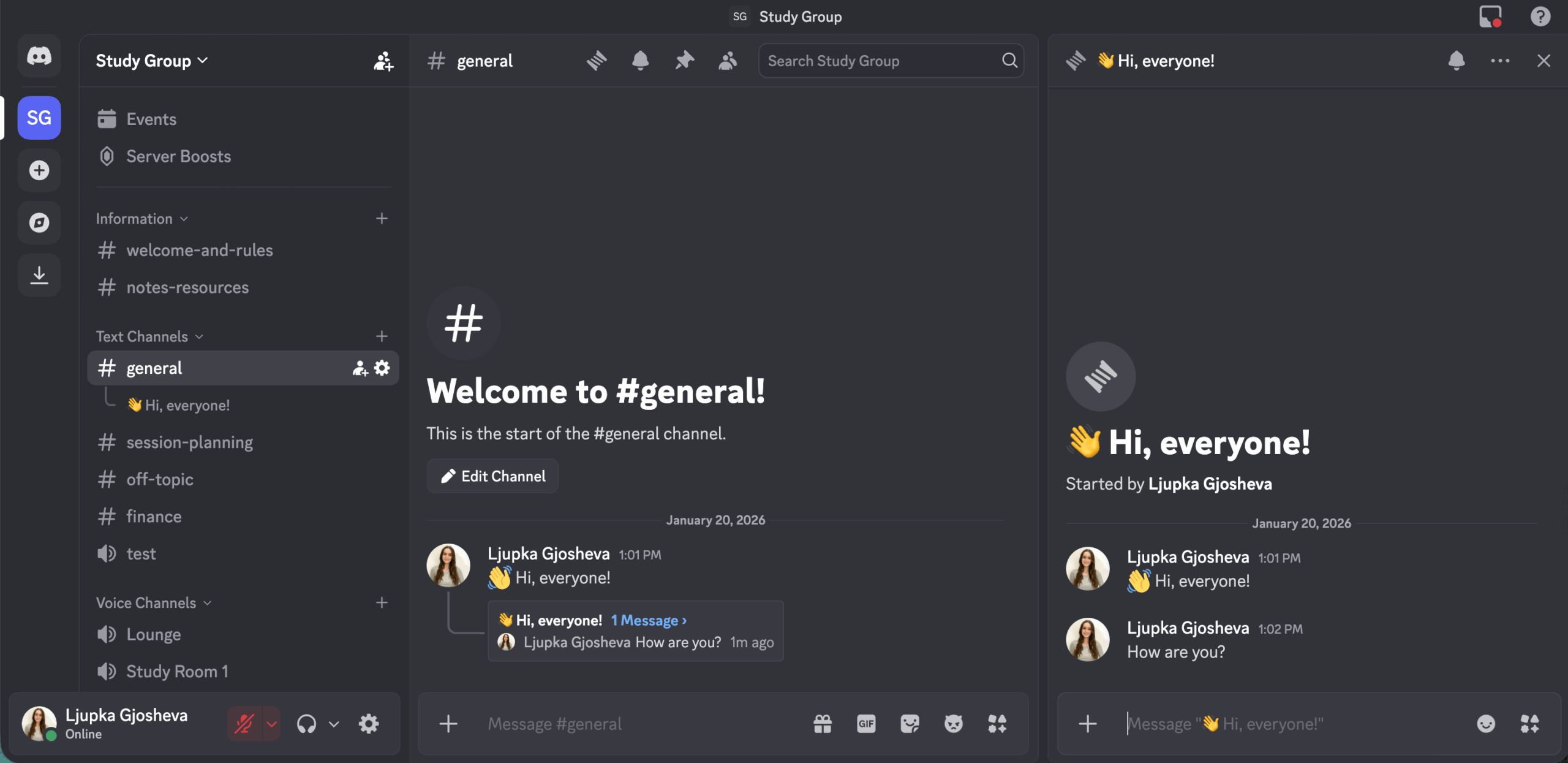Open pinned messages for #general
Image resolution: width=1568 pixels, height=763 pixels.
(x=684, y=60)
